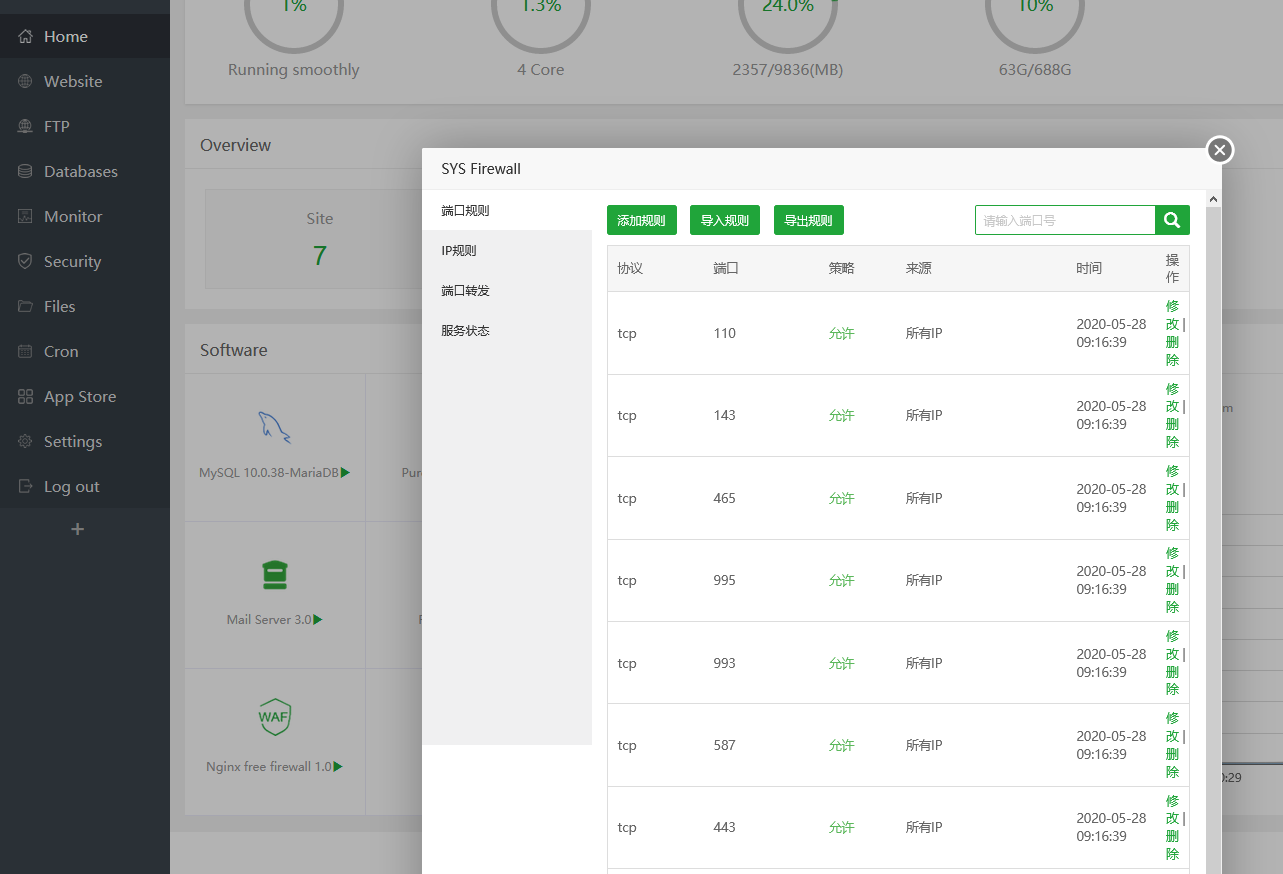Click 删除 for the port 587 rule
The width and height of the screenshot is (1283, 874).
[1173, 763]
